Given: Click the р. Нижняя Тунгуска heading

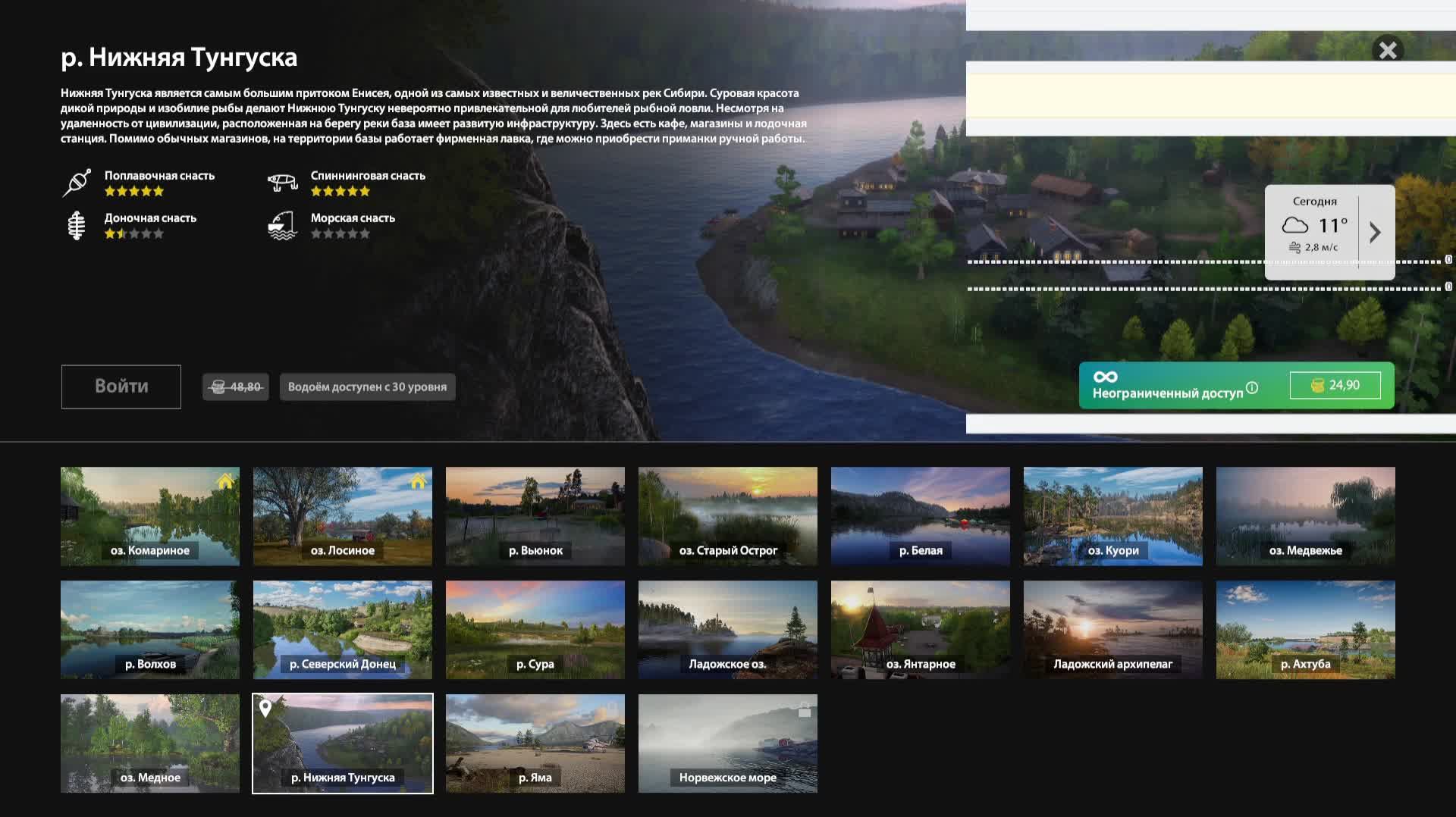Looking at the screenshot, I should 179,58.
